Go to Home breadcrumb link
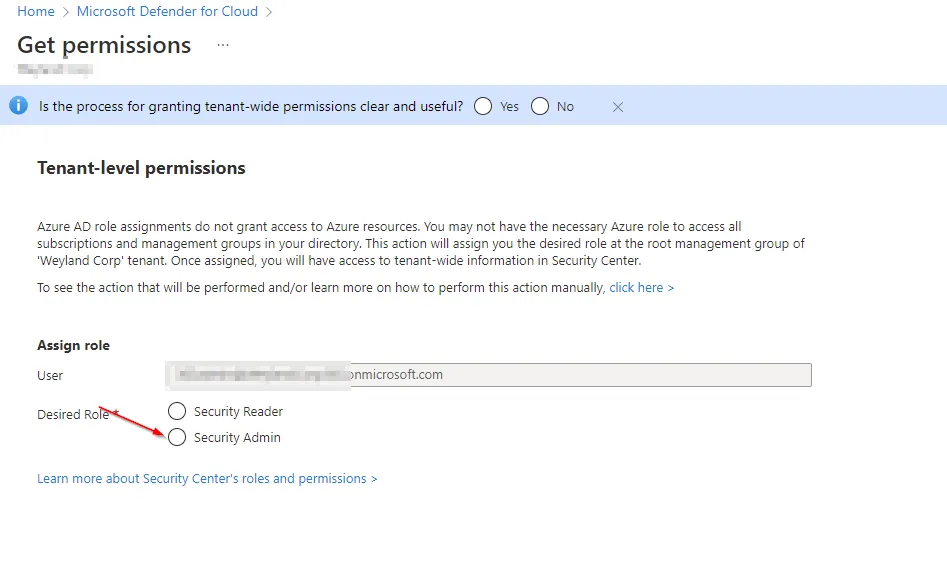This screenshot has height=570, width=947. click(x=36, y=11)
